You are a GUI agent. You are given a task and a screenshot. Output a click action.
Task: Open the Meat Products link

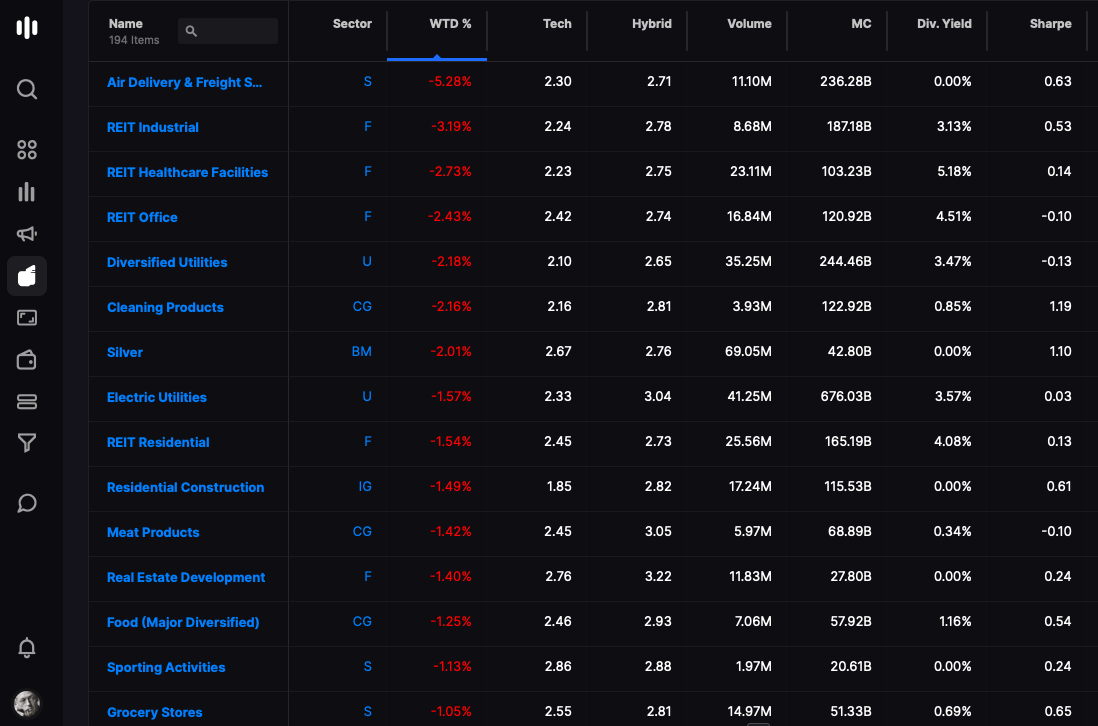[153, 532]
